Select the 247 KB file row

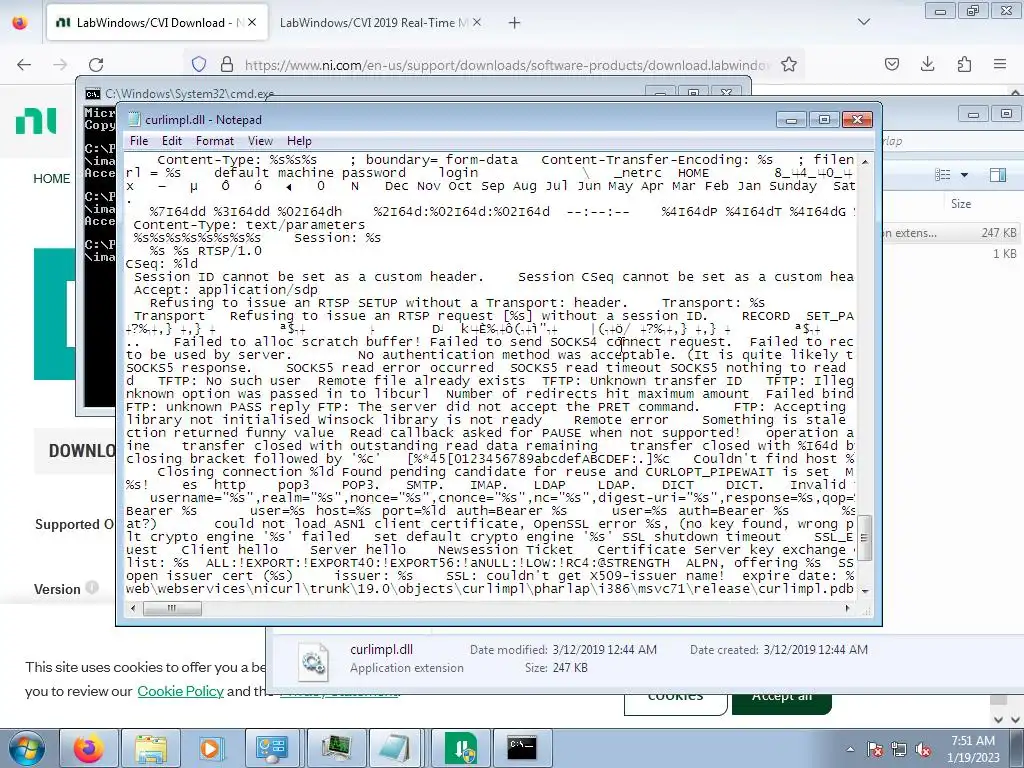tap(950, 233)
